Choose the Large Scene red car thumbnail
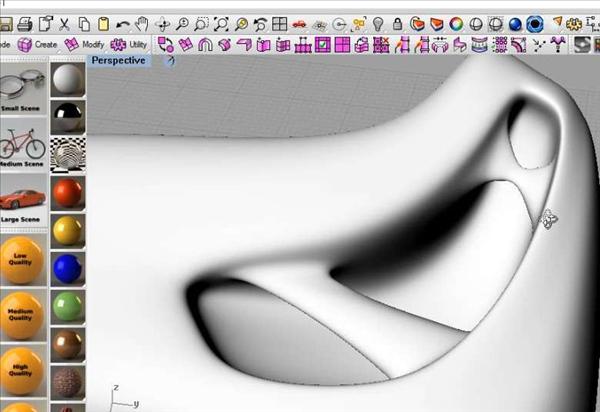The width and height of the screenshot is (600, 412). click(x=23, y=200)
